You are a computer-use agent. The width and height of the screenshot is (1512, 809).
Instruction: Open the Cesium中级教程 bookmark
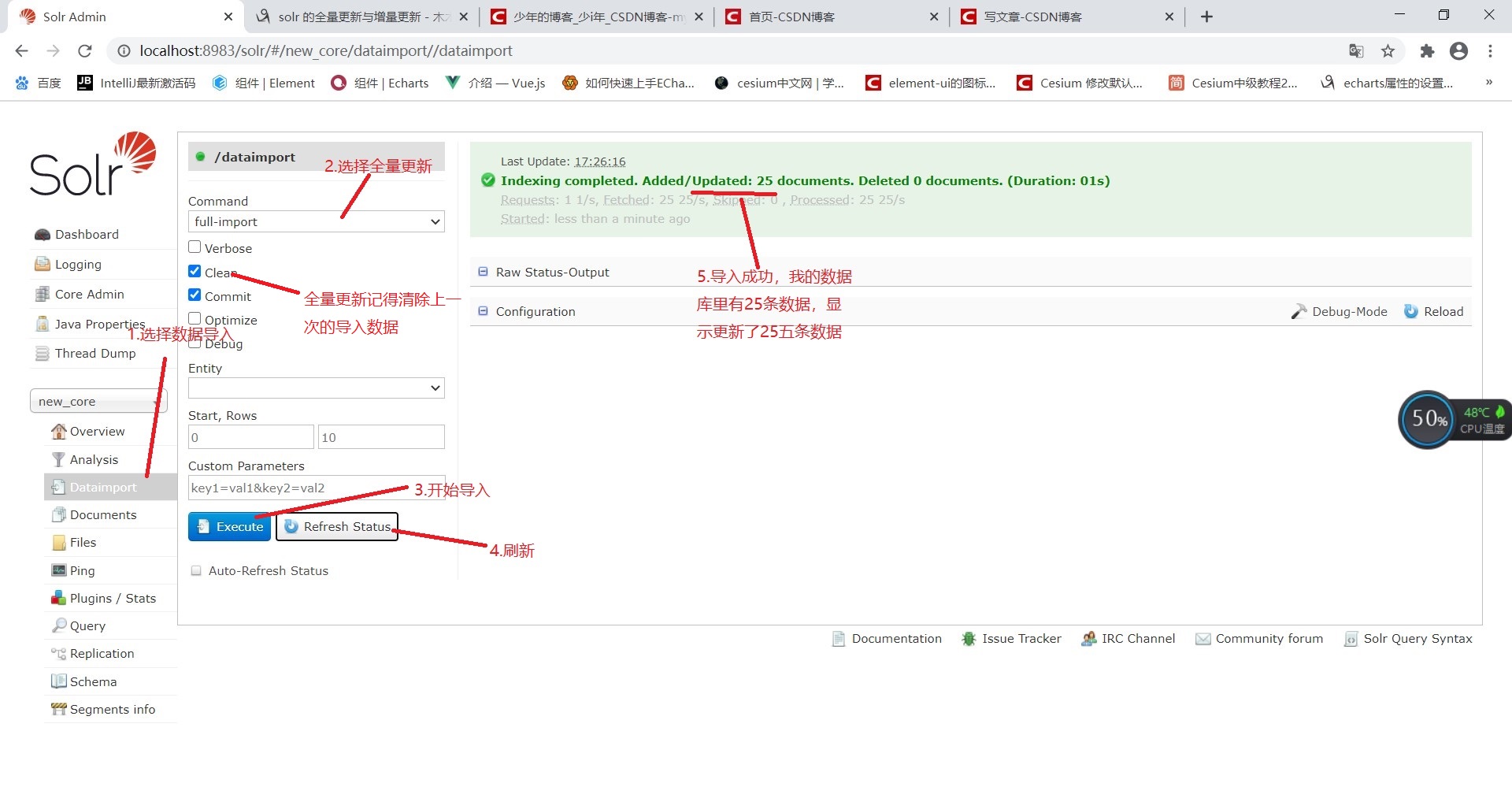1233,83
